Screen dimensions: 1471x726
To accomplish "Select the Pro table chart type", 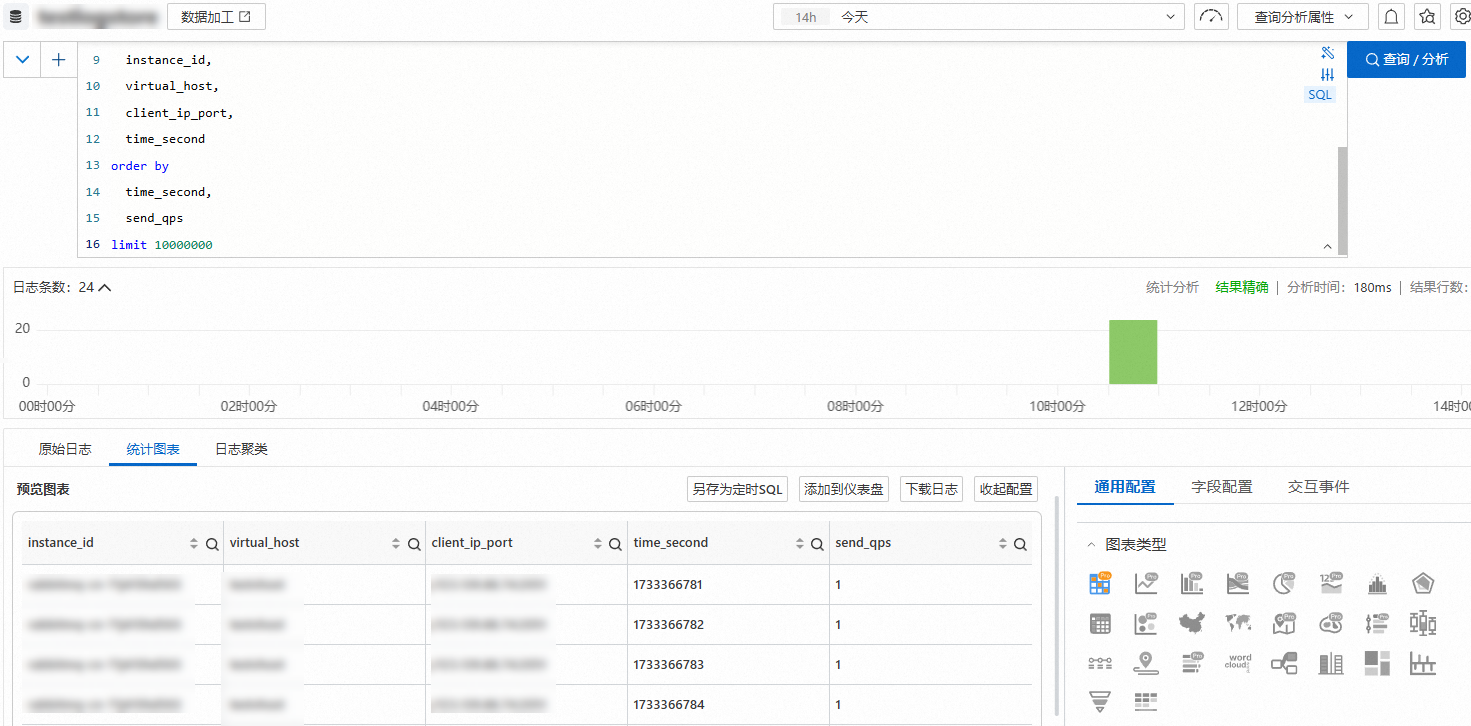I will pyautogui.click(x=1101, y=583).
